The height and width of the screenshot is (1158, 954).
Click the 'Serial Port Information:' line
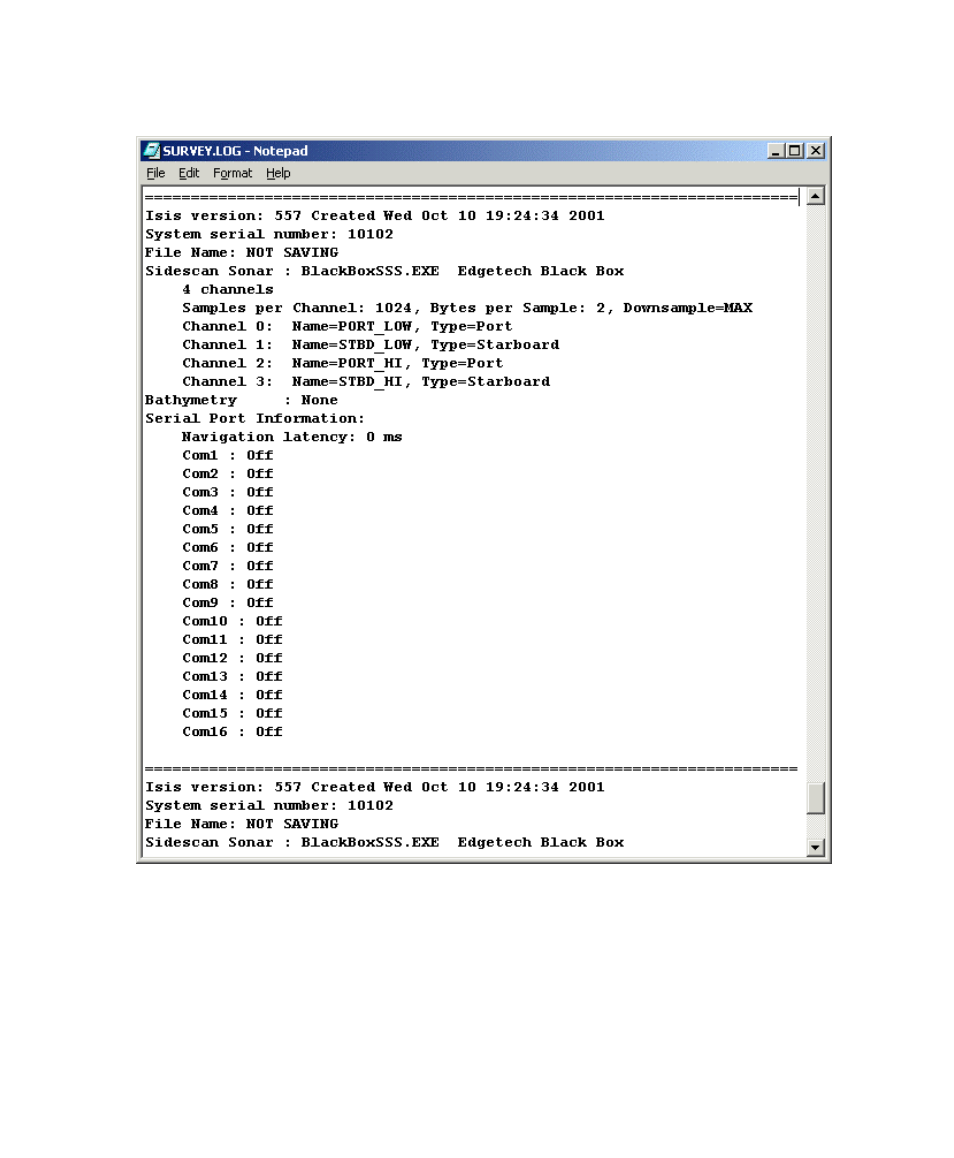(x=255, y=419)
